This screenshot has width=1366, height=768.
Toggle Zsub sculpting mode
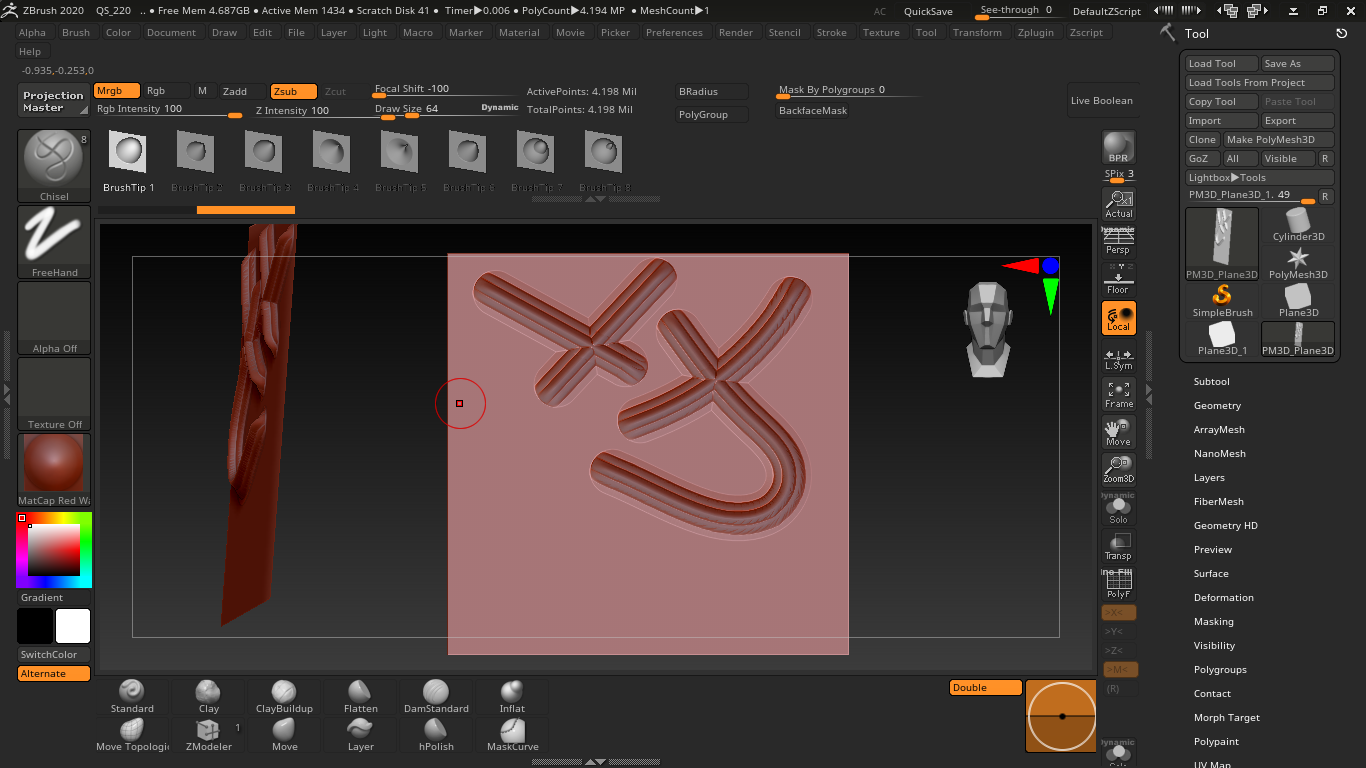pyautogui.click(x=293, y=91)
